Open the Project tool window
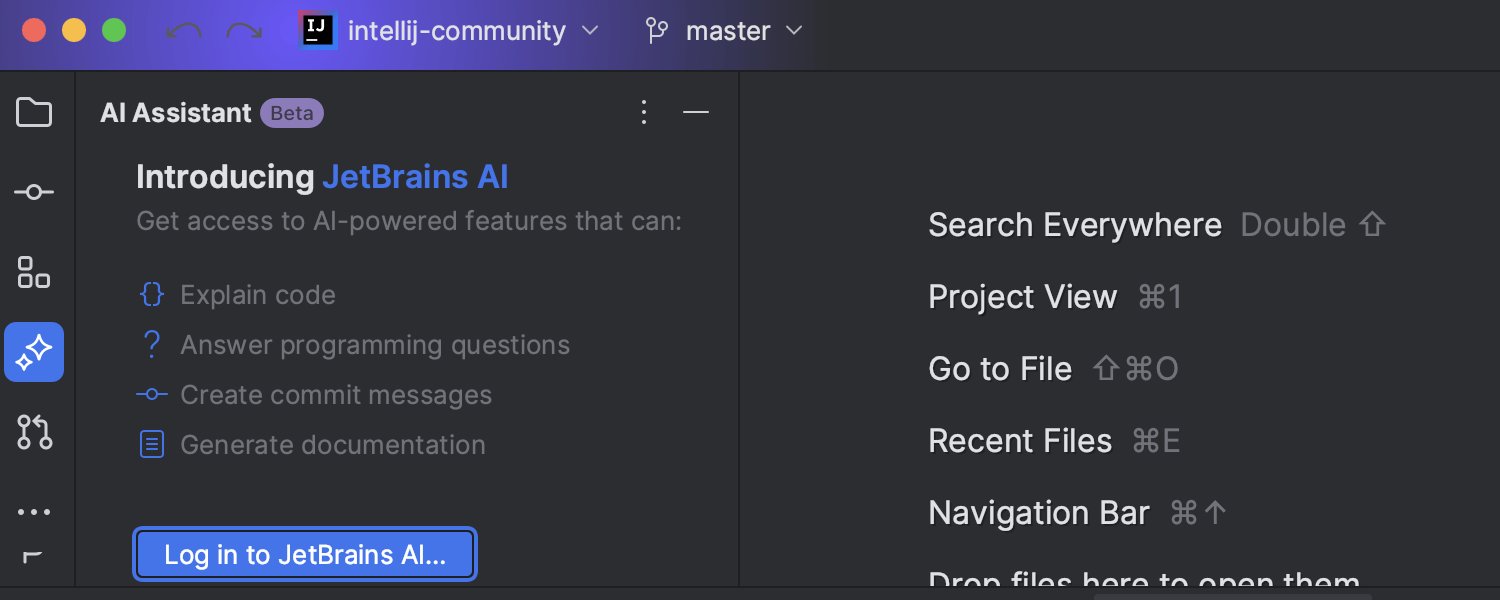The height and width of the screenshot is (600, 1500). coord(33,112)
